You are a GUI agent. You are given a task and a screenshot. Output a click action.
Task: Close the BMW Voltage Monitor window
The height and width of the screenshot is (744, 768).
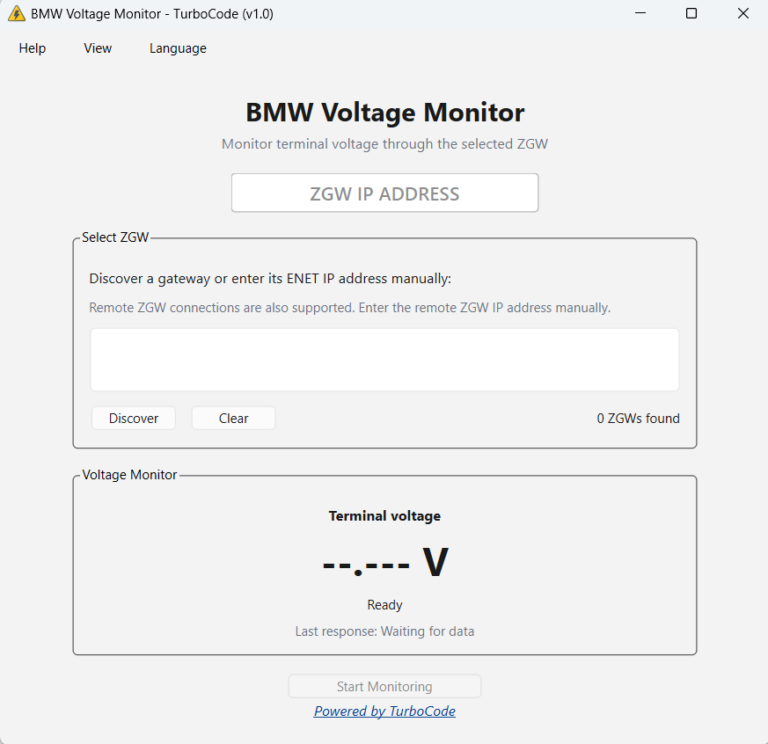coord(743,13)
